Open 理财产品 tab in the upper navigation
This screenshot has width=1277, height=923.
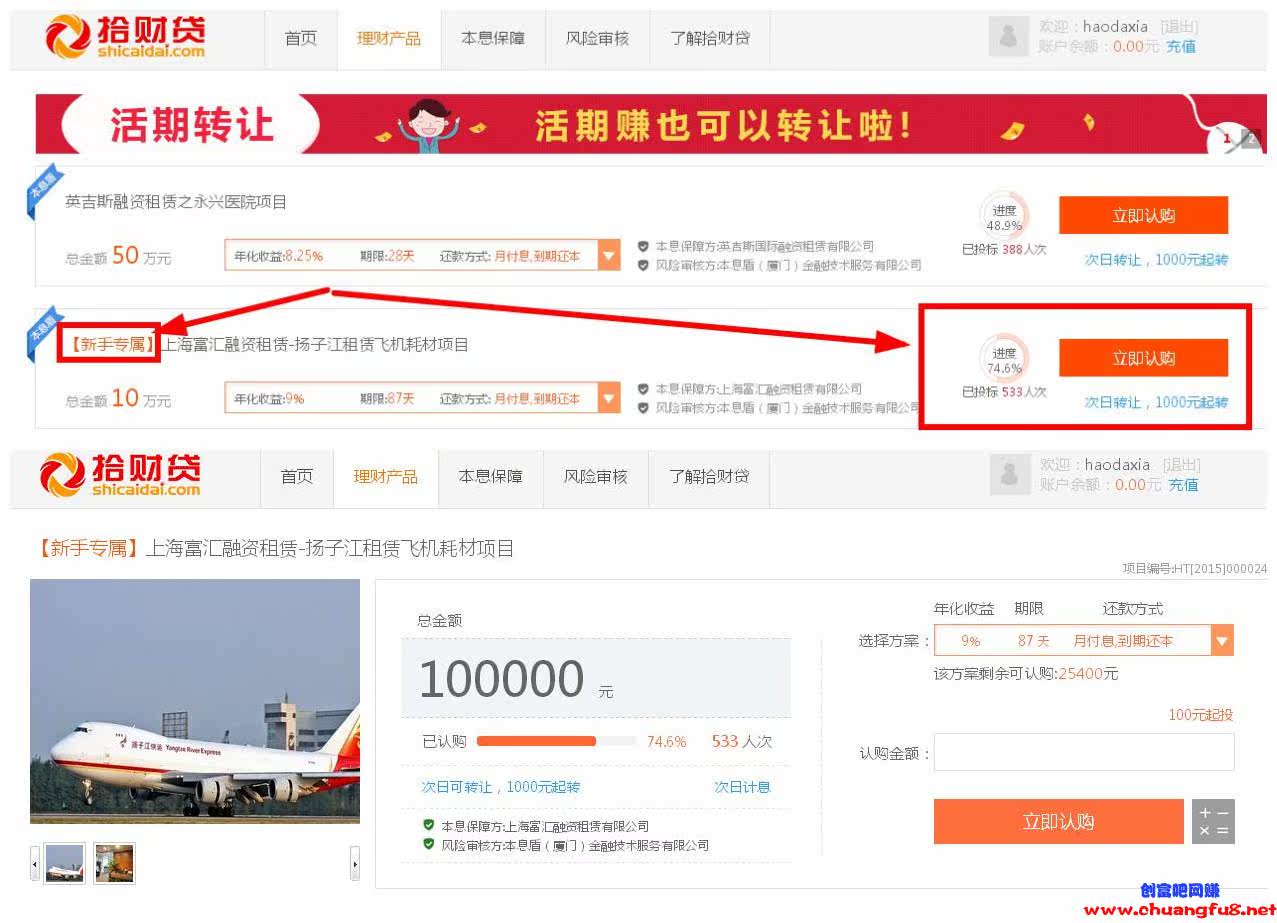389,38
